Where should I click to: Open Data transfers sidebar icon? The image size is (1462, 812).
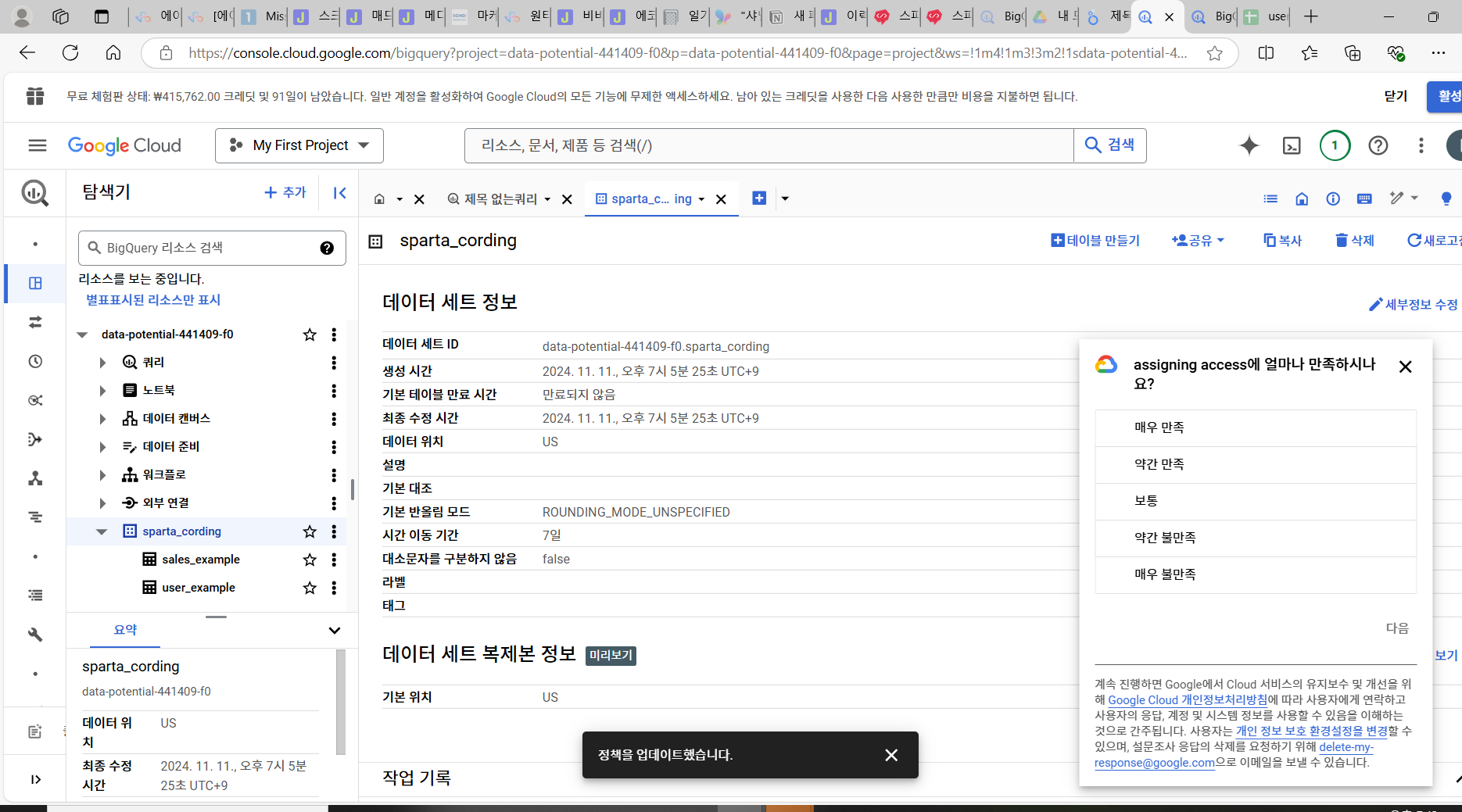tap(35, 322)
